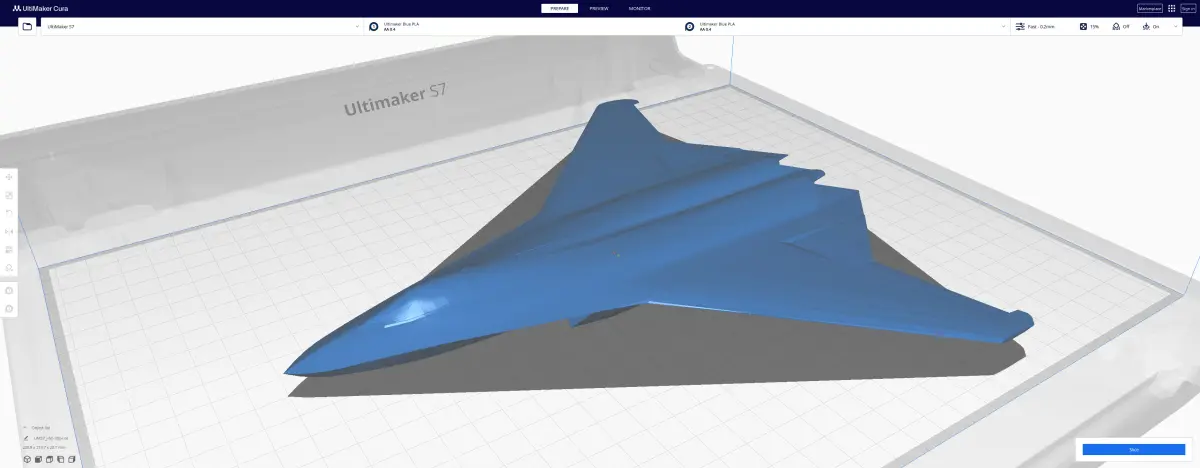Select the Rotate tool in left toolbar
This screenshot has width=1200, height=468.
pyautogui.click(x=9, y=213)
